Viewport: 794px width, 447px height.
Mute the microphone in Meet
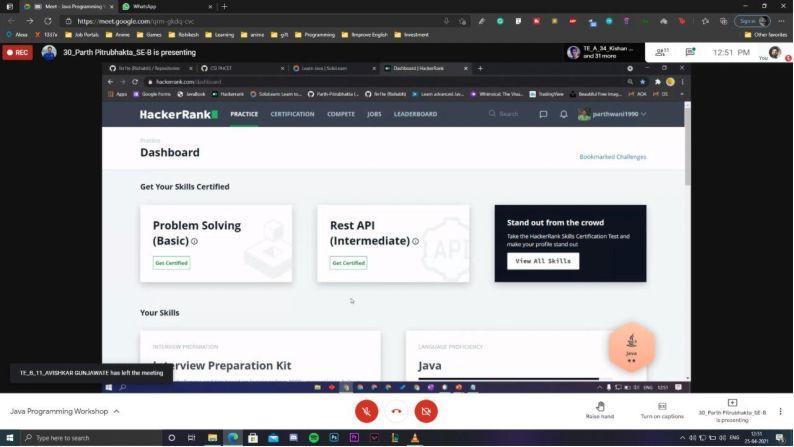click(x=366, y=411)
